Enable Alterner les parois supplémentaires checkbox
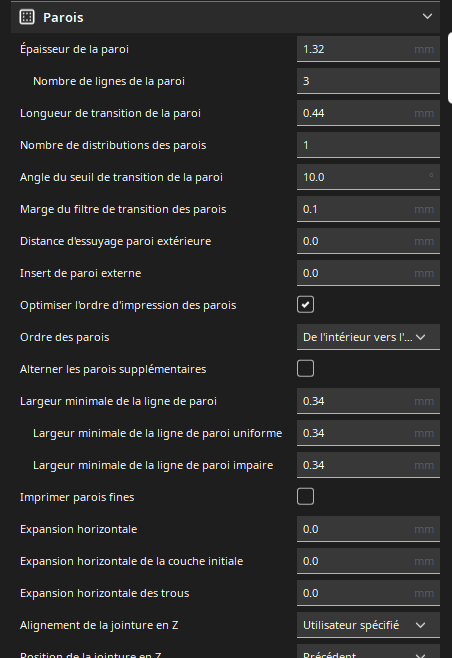The height and width of the screenshot is (658, 452). [x=305, y=368]
